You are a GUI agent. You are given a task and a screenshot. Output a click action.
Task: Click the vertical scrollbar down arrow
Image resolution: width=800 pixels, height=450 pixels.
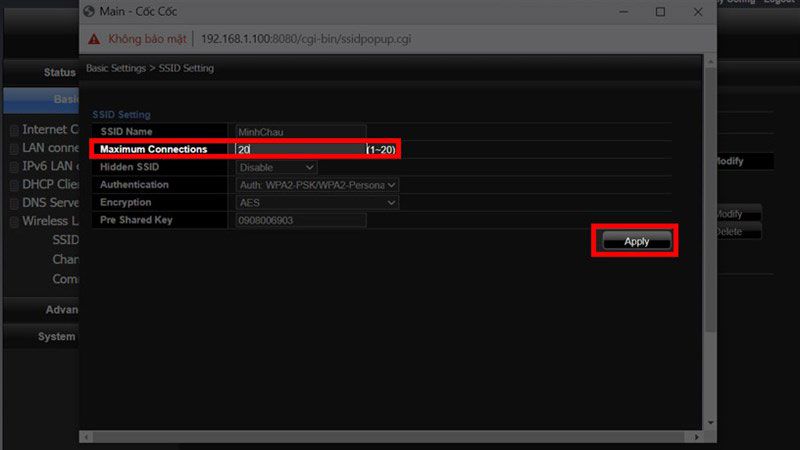tap(710, 423)
